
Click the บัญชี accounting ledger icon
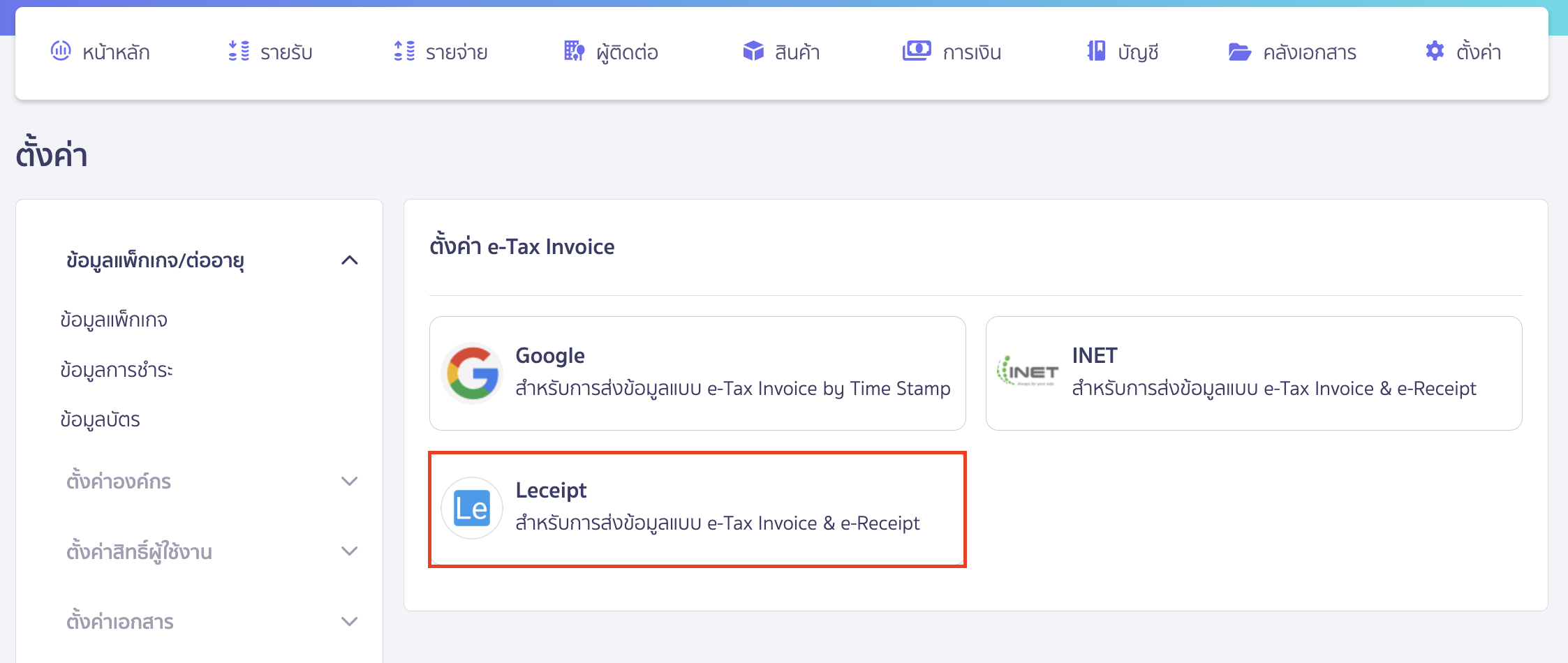[x=1096, y=51]
